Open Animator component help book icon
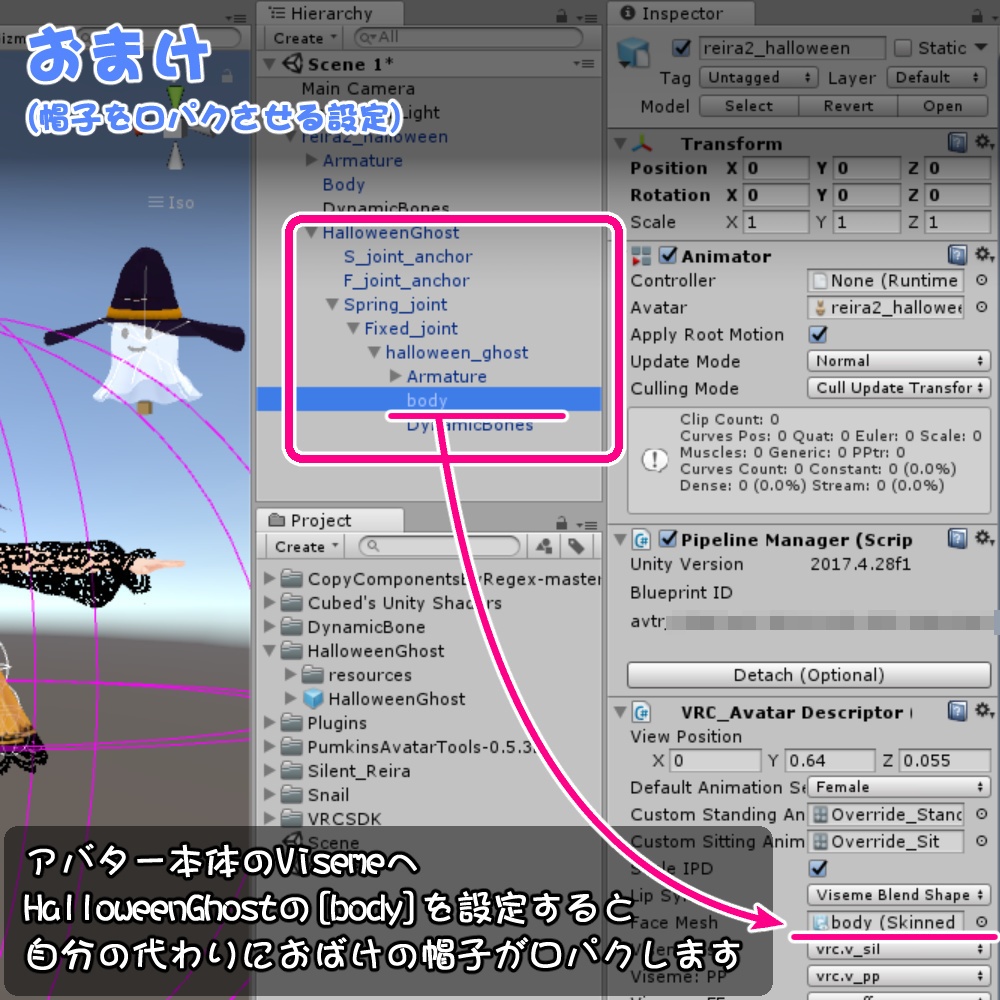 [x=957, y=255]
